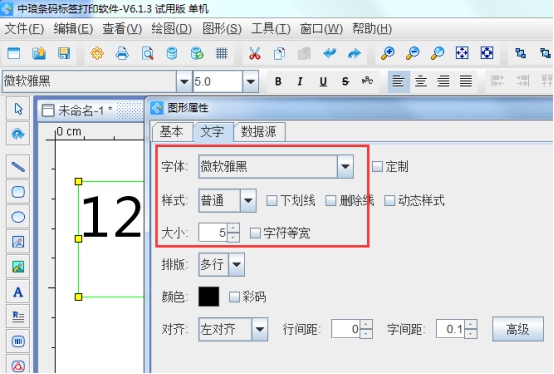Screen dimensions: 554x374
Task: Align text right in toolbar
Action: (x=443, y=82)
